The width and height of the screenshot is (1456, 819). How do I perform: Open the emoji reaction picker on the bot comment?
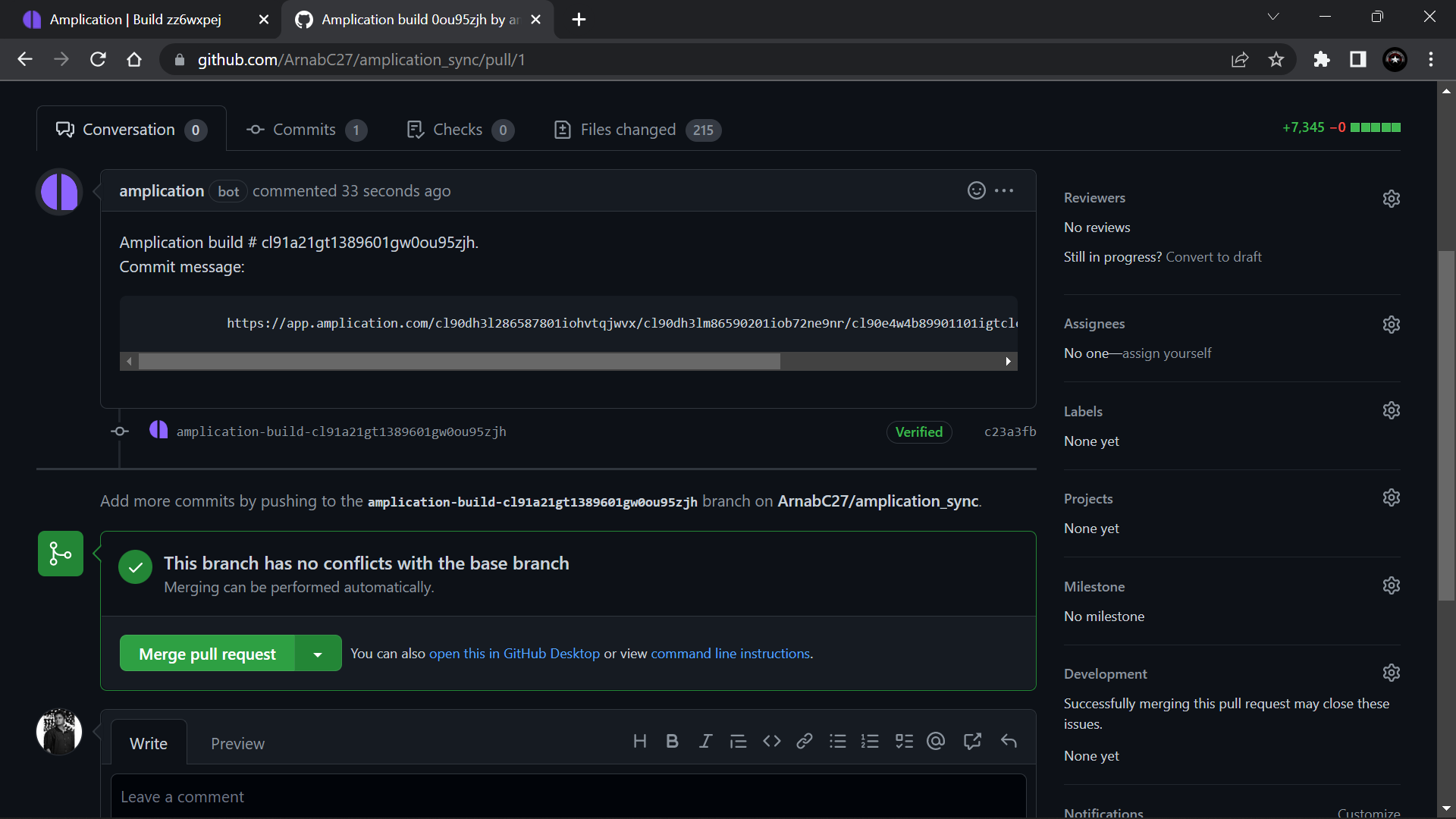coord(976,190)
